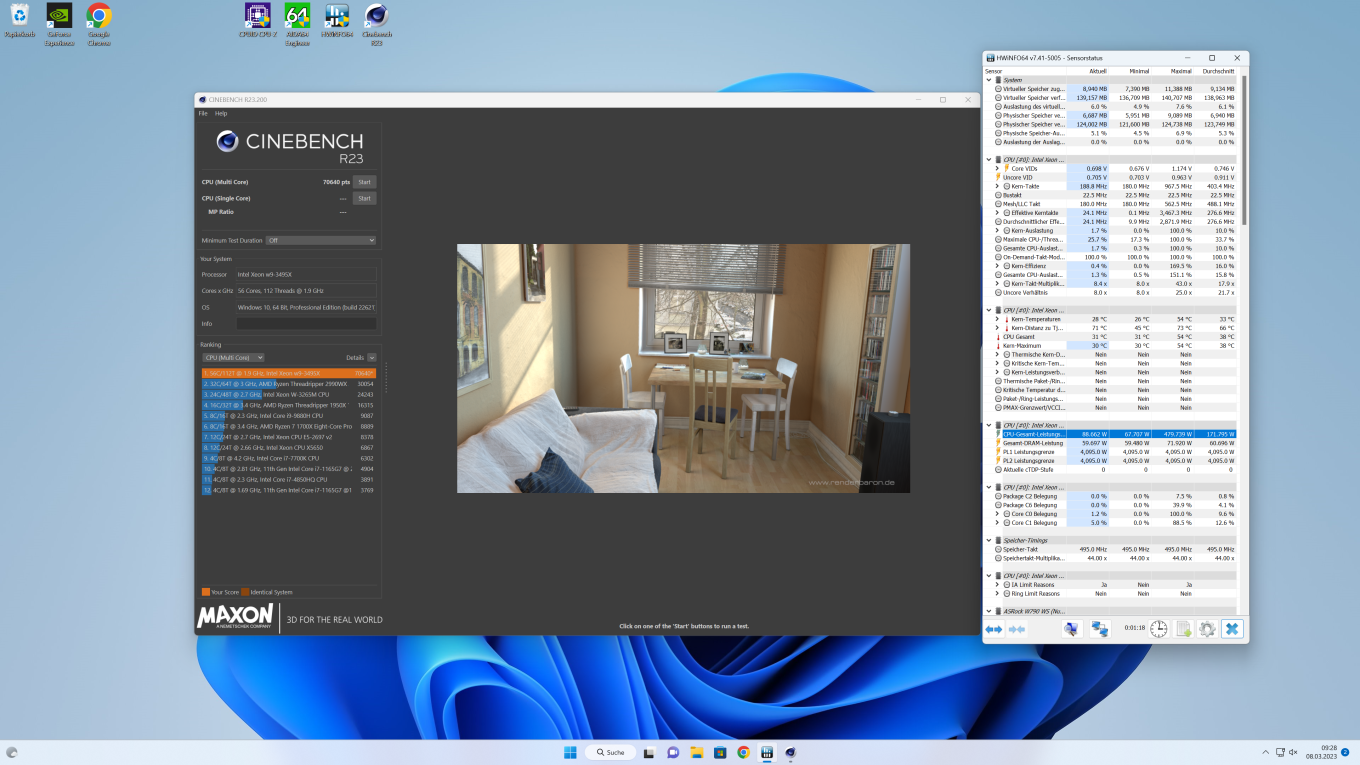Open File Explorer from the taskbar

click(697, 752)
